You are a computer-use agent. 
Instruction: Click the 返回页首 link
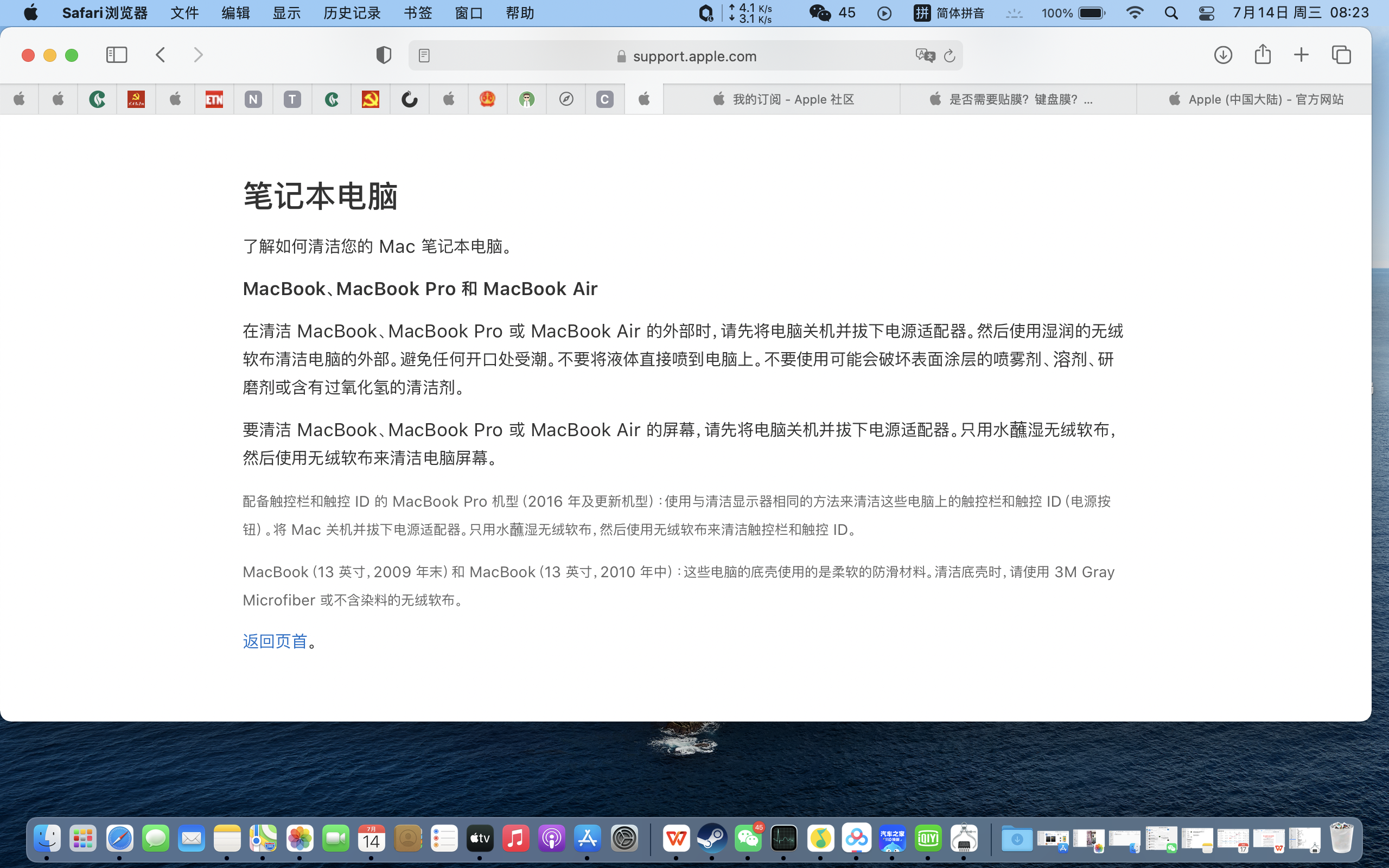[x=275, y=641]
